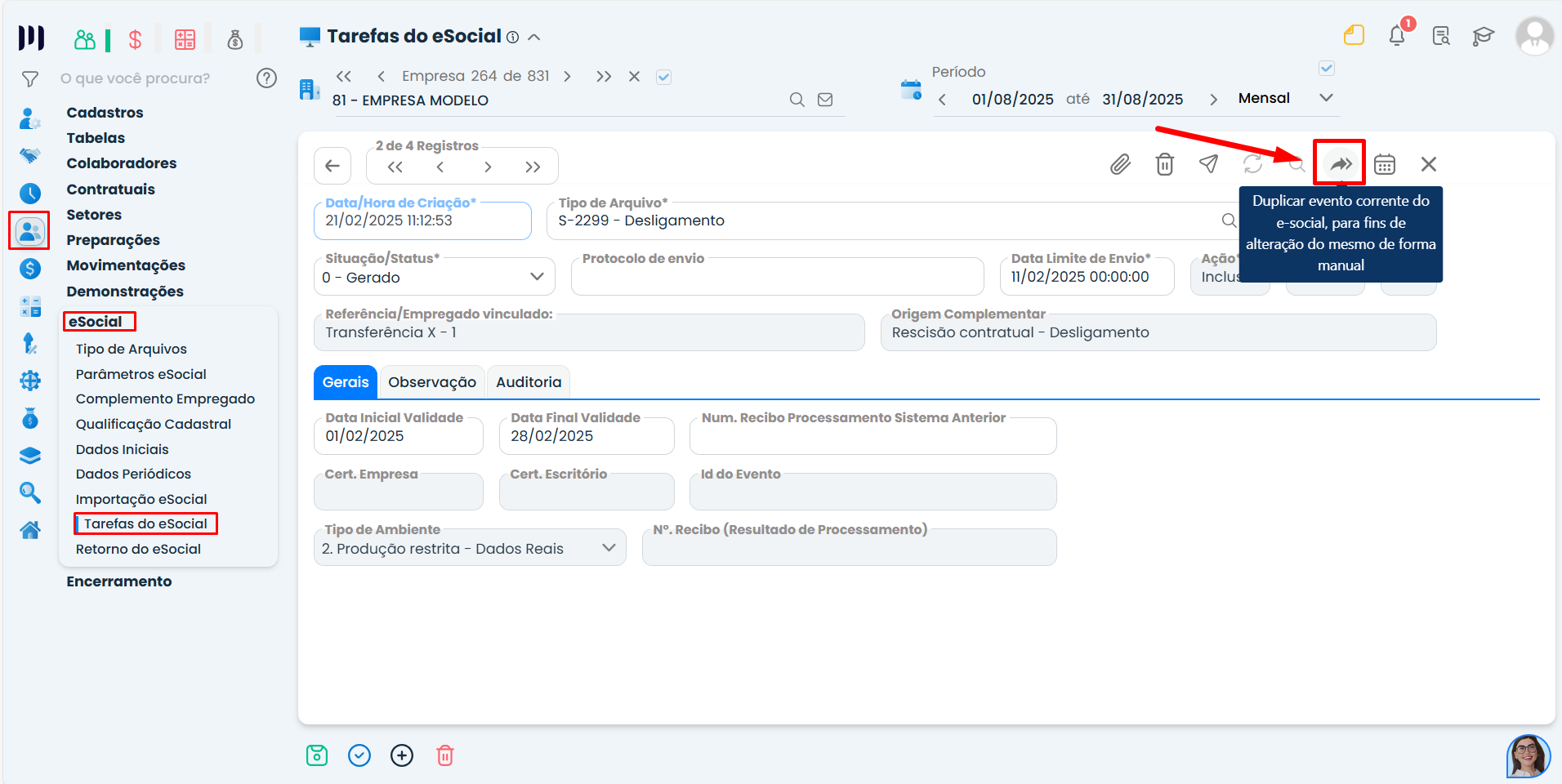Open the red calculator grid module
The image size is (1562, 784).
(185, 39)
